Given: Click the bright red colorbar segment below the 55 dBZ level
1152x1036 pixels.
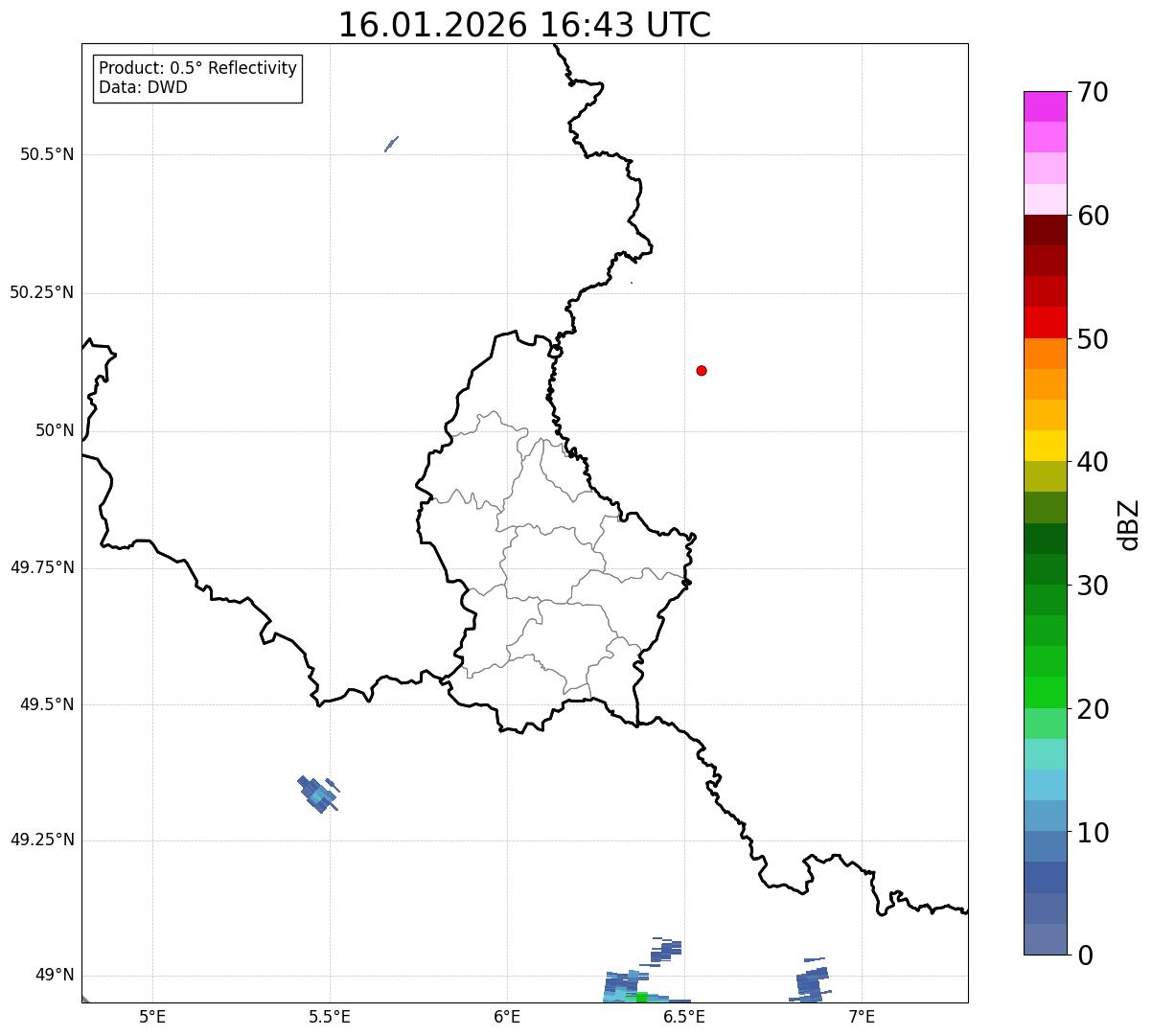Looking at the screenshot, I should [1045, 323].
